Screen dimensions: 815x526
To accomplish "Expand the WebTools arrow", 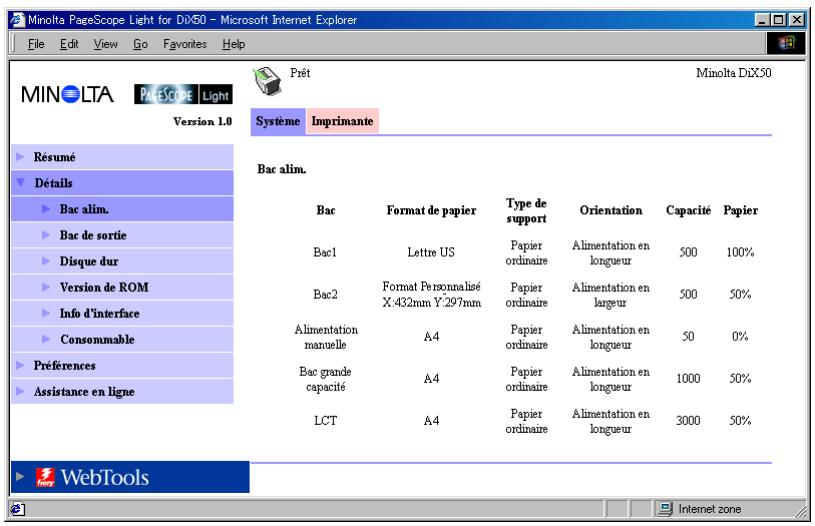I will [x=20, y=476].
